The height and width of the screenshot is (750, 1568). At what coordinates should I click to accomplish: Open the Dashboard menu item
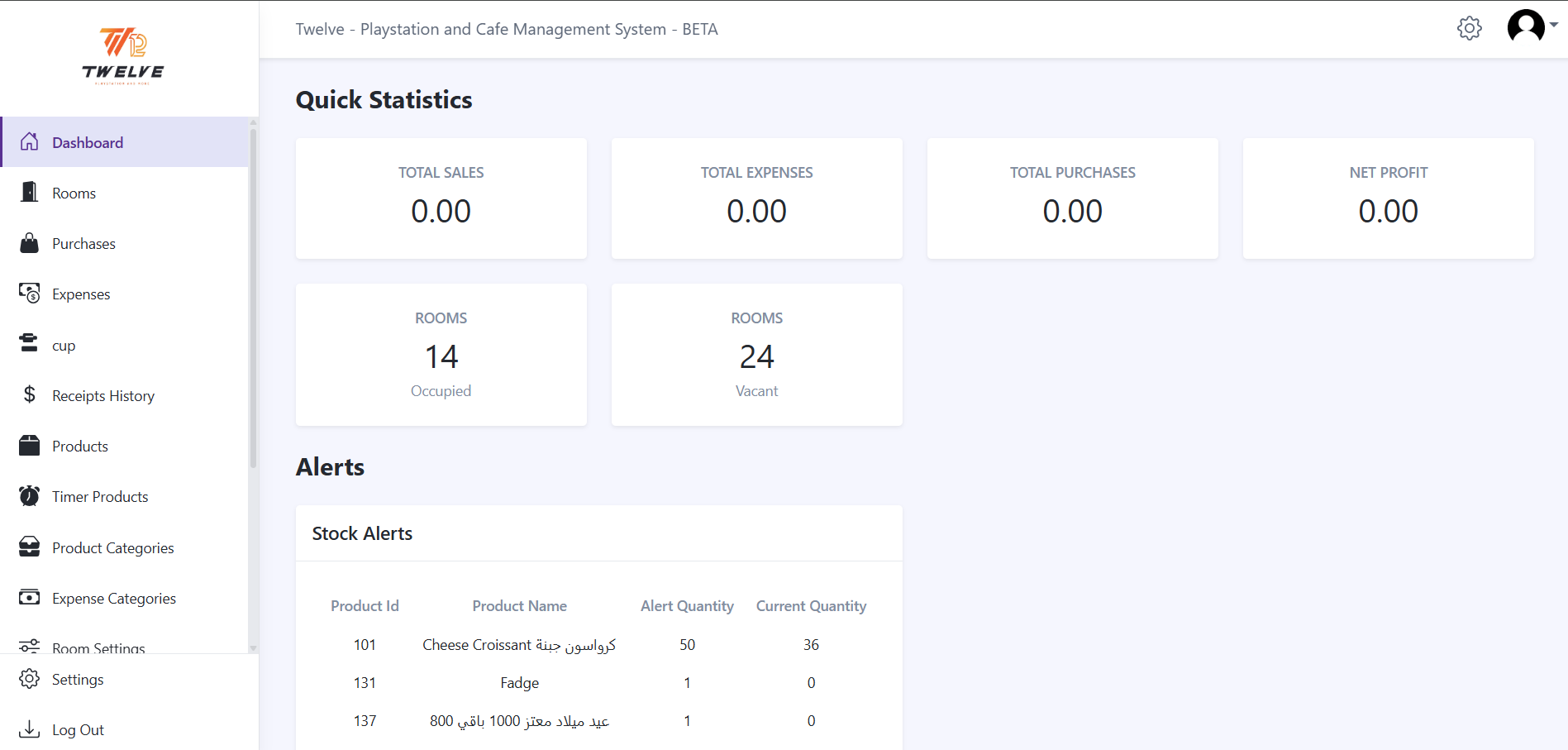(x=88, y=142)
